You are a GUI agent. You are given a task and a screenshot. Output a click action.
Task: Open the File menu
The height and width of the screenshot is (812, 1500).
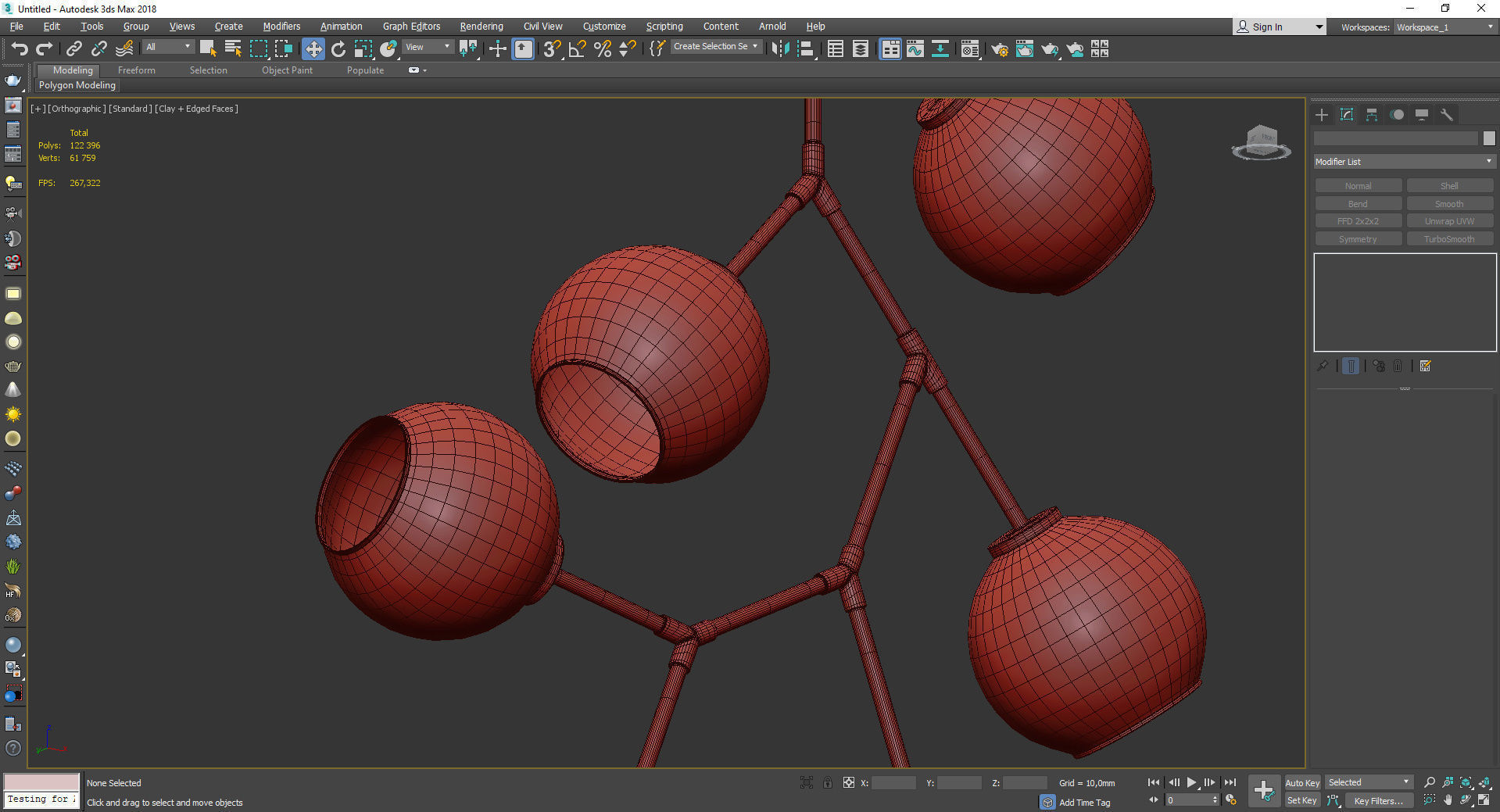[x=16, y=27]
